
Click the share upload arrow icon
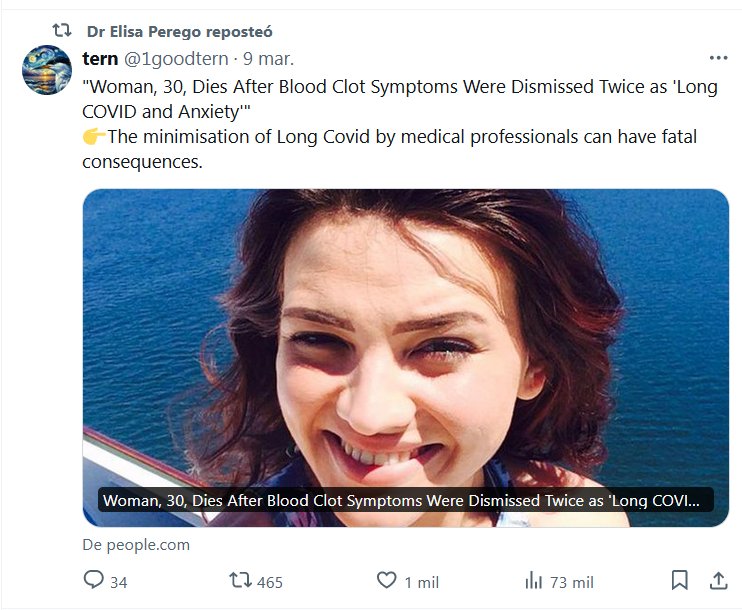(x=718, y=580)
